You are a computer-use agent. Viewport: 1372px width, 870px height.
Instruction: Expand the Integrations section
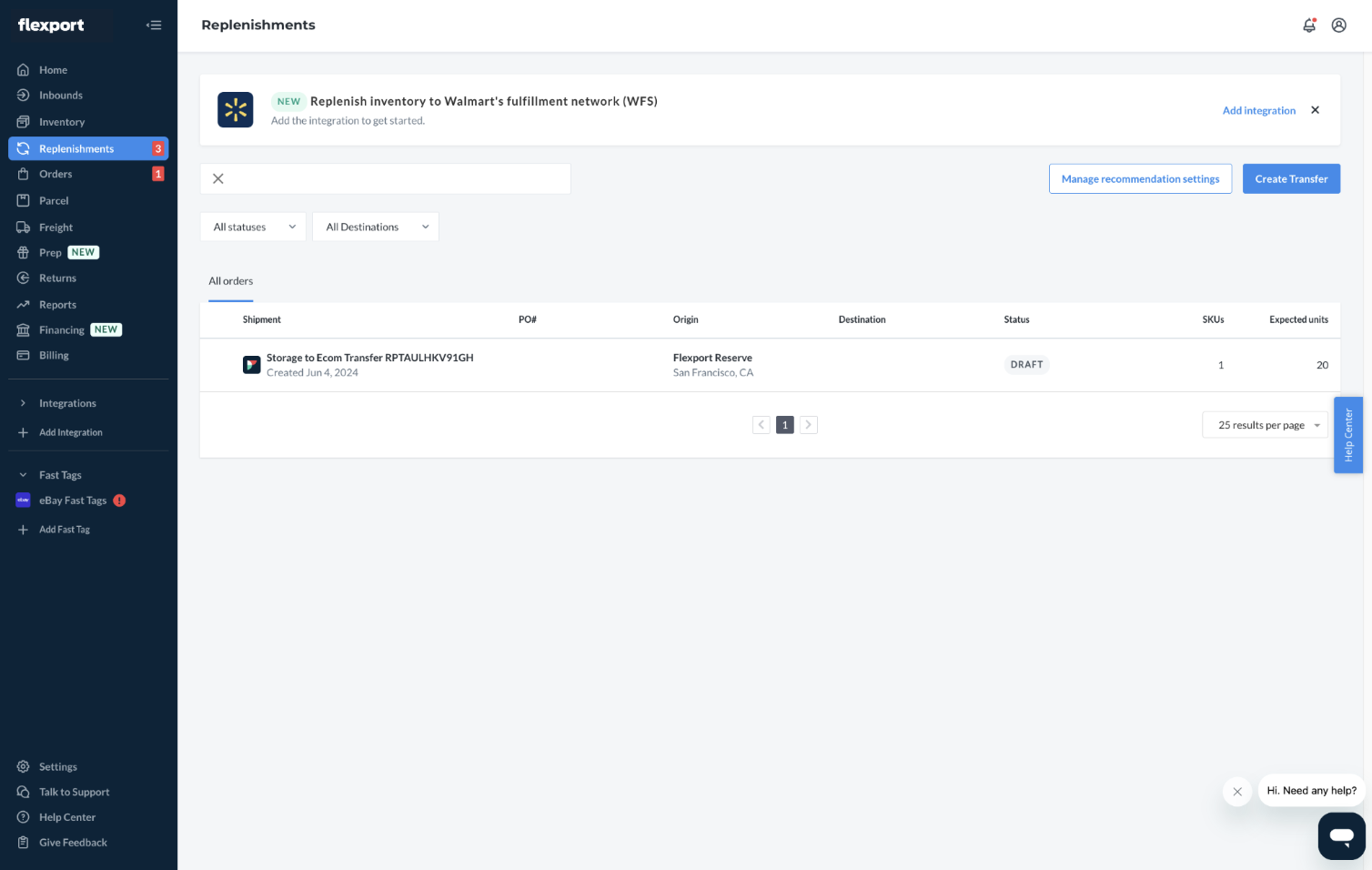(x=66, y=403)
